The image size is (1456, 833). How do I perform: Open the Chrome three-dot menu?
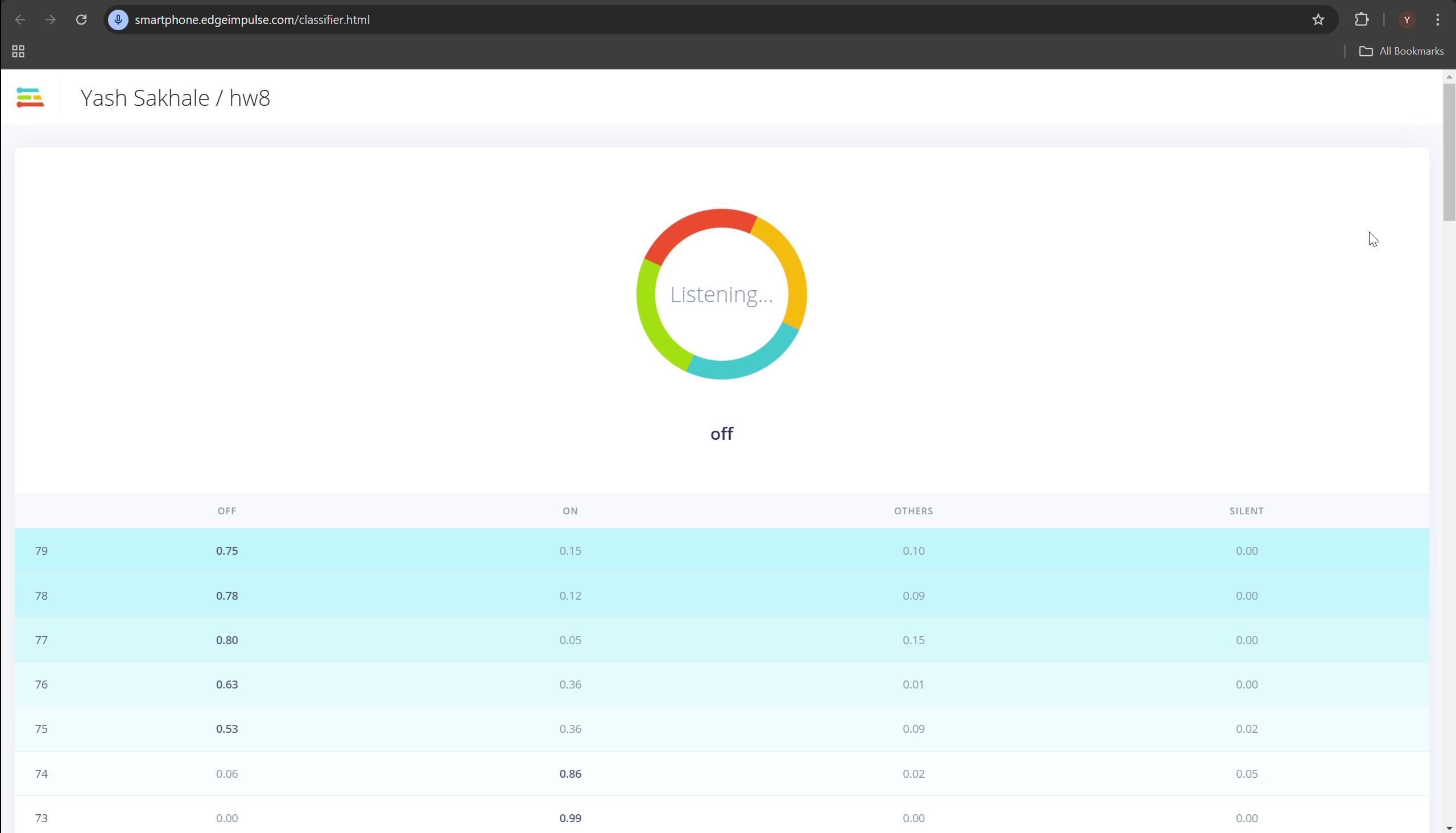[x=1438, y=20]
